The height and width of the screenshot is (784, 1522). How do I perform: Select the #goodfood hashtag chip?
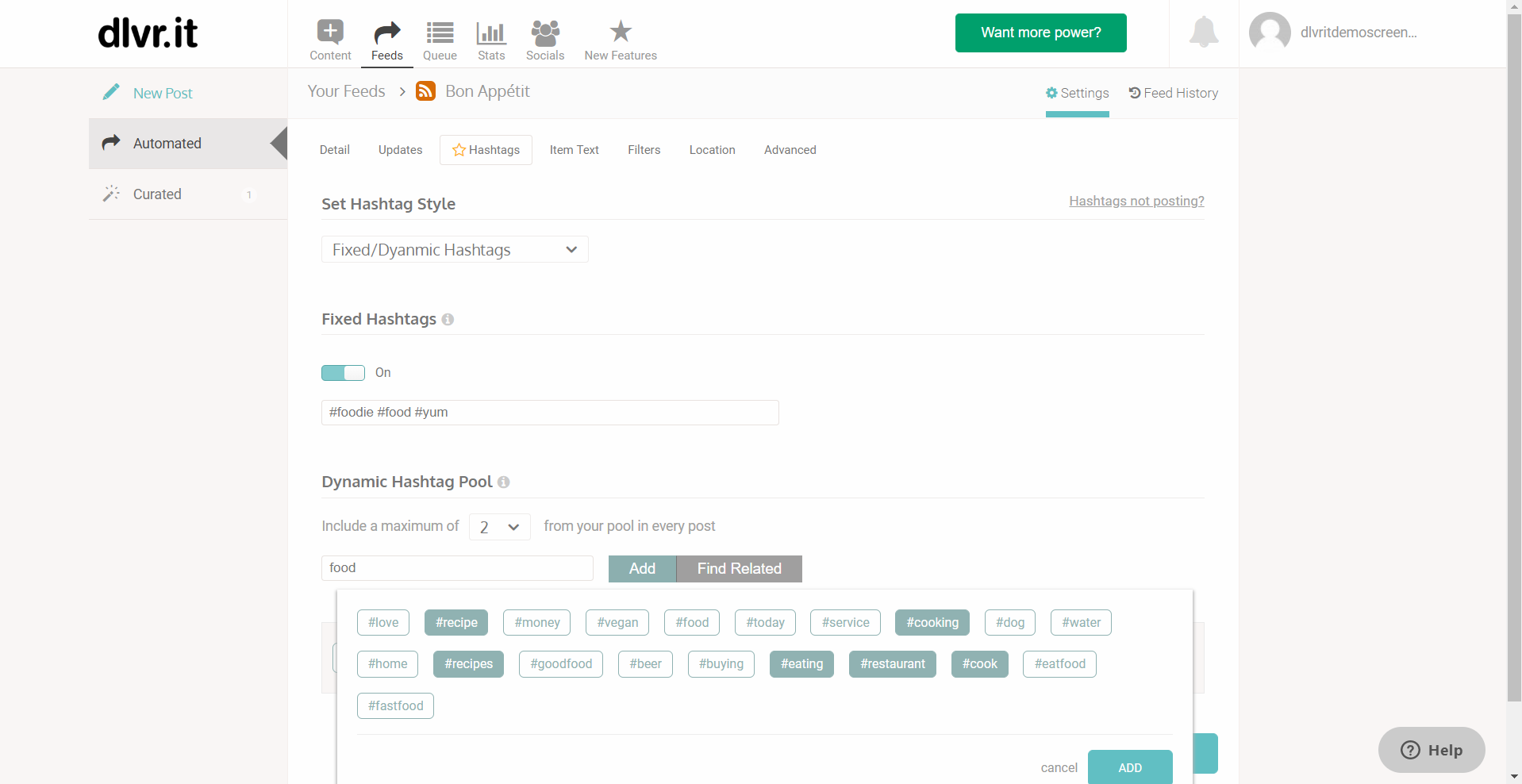click(561, 664)
